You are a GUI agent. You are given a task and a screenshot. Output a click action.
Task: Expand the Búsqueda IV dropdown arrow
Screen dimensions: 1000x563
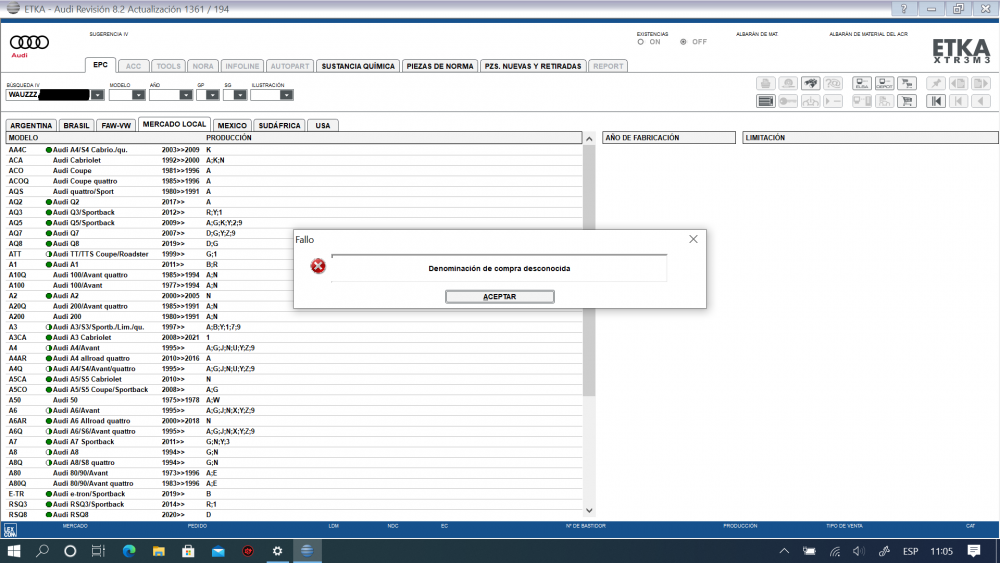[x=97, y=95]
